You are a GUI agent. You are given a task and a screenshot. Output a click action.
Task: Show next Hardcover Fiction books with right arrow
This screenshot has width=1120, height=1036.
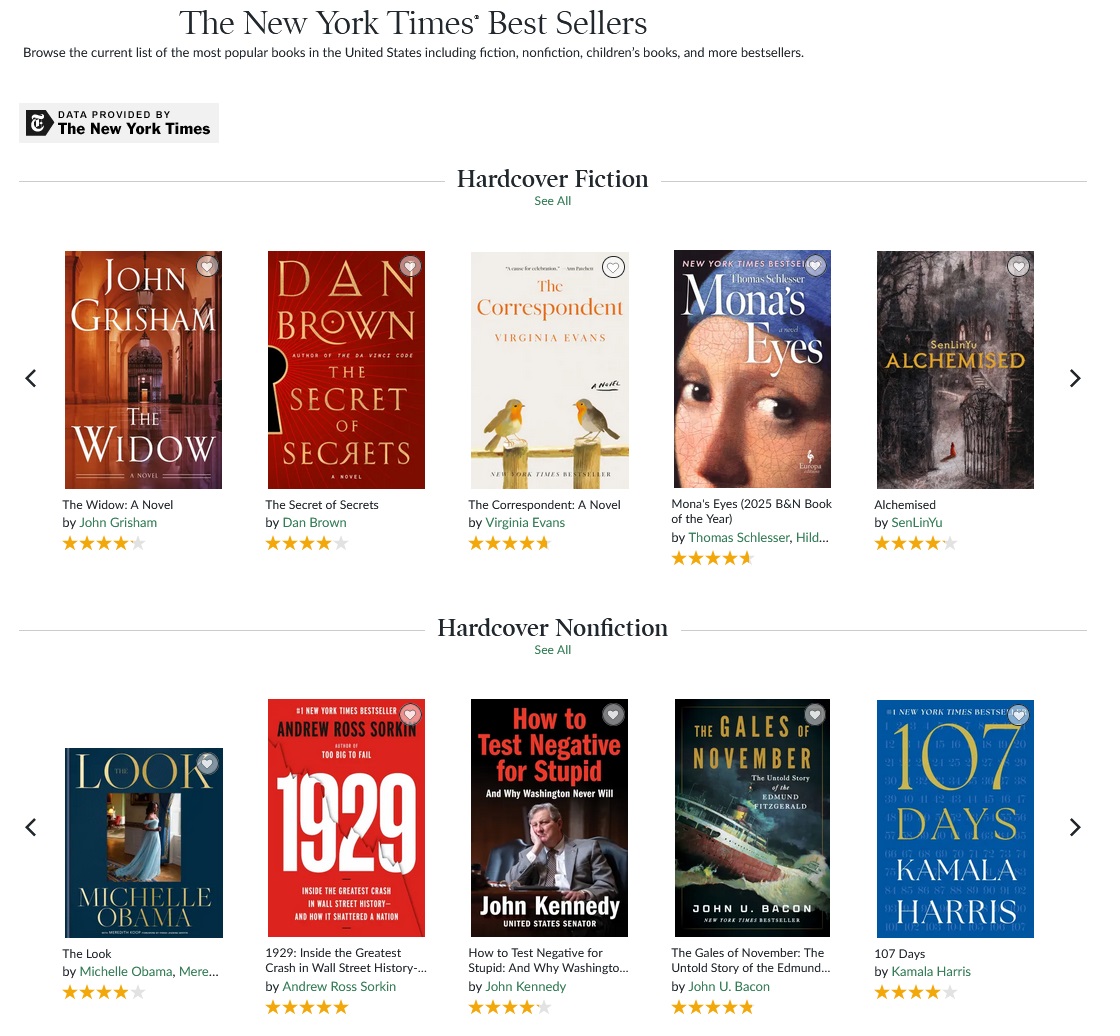coord(1075,378)
